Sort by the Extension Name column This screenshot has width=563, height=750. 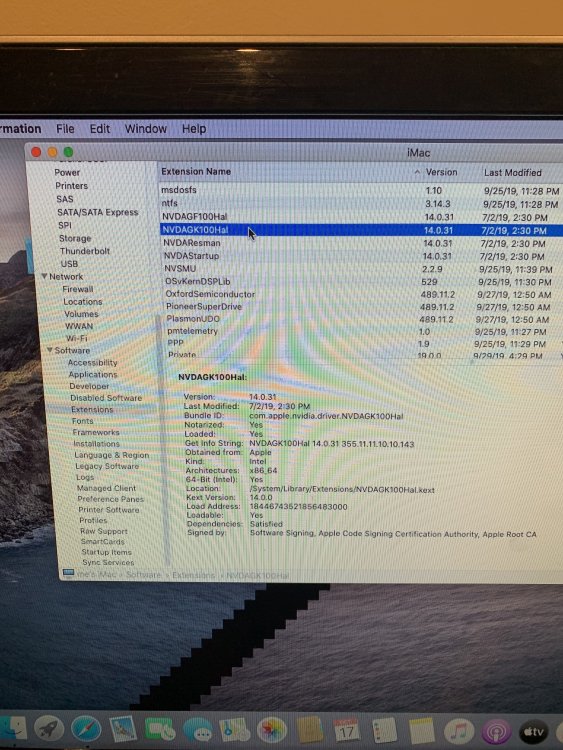pos(196,171)
